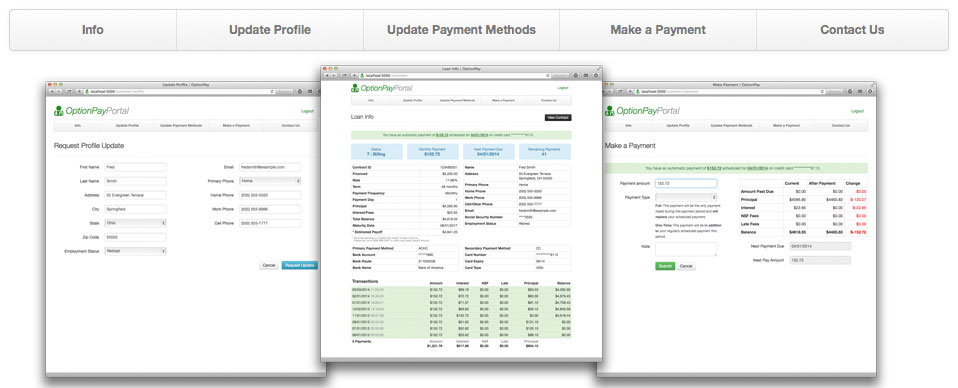Screen dimensions: 958x388
Task: Click the Remaining Payments tile in Loan Info
Action: click(x=545, y=152)
